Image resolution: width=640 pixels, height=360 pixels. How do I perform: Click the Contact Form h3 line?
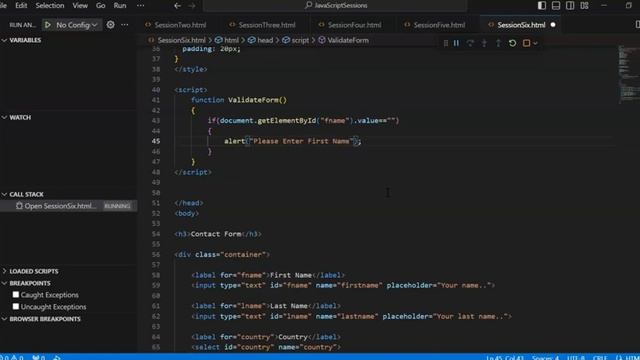(x=218, y=234)
